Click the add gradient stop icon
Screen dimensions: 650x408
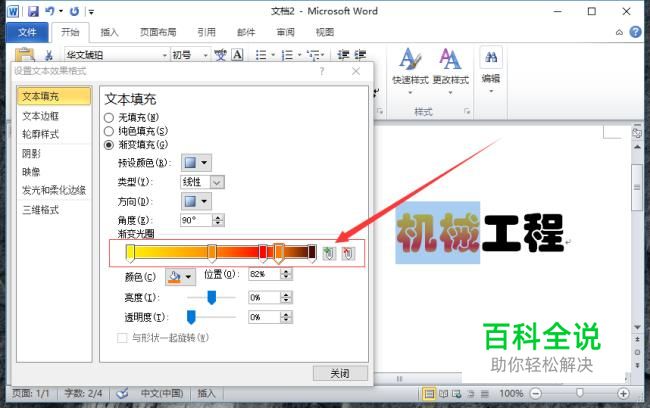(x=329, y=253)
